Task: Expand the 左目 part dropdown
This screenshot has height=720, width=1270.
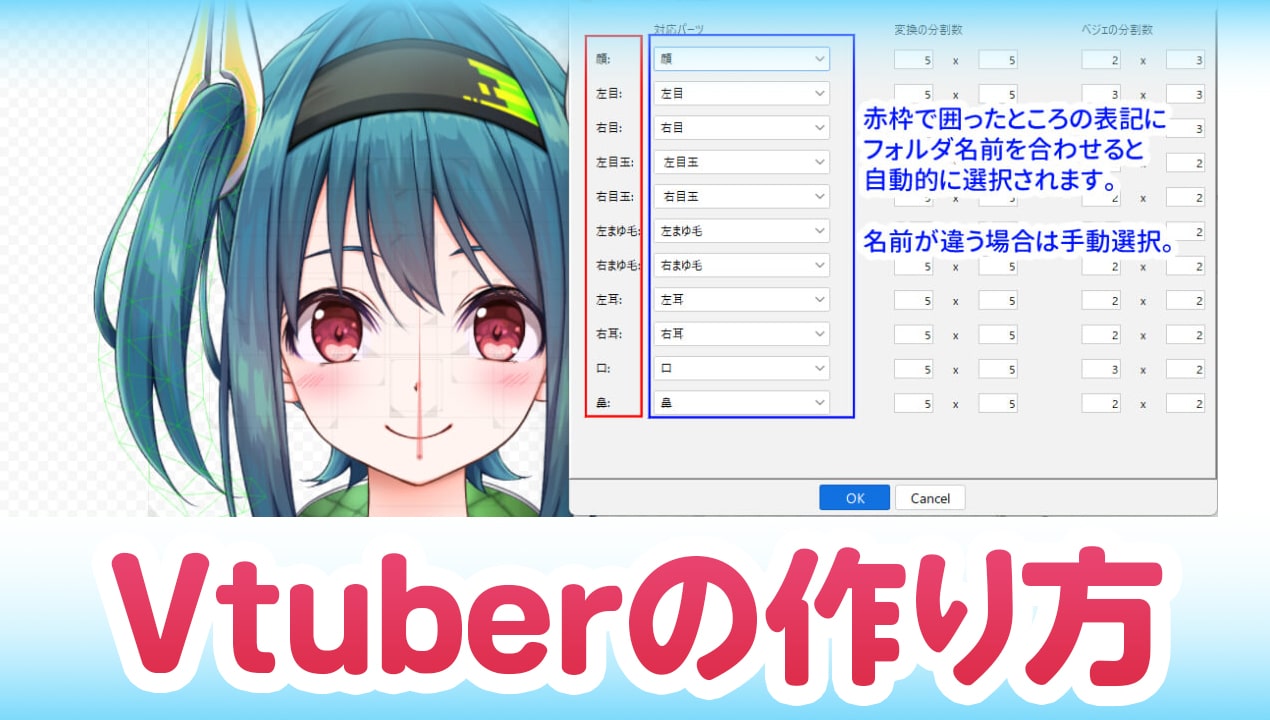Action: [x=741, y=93]
